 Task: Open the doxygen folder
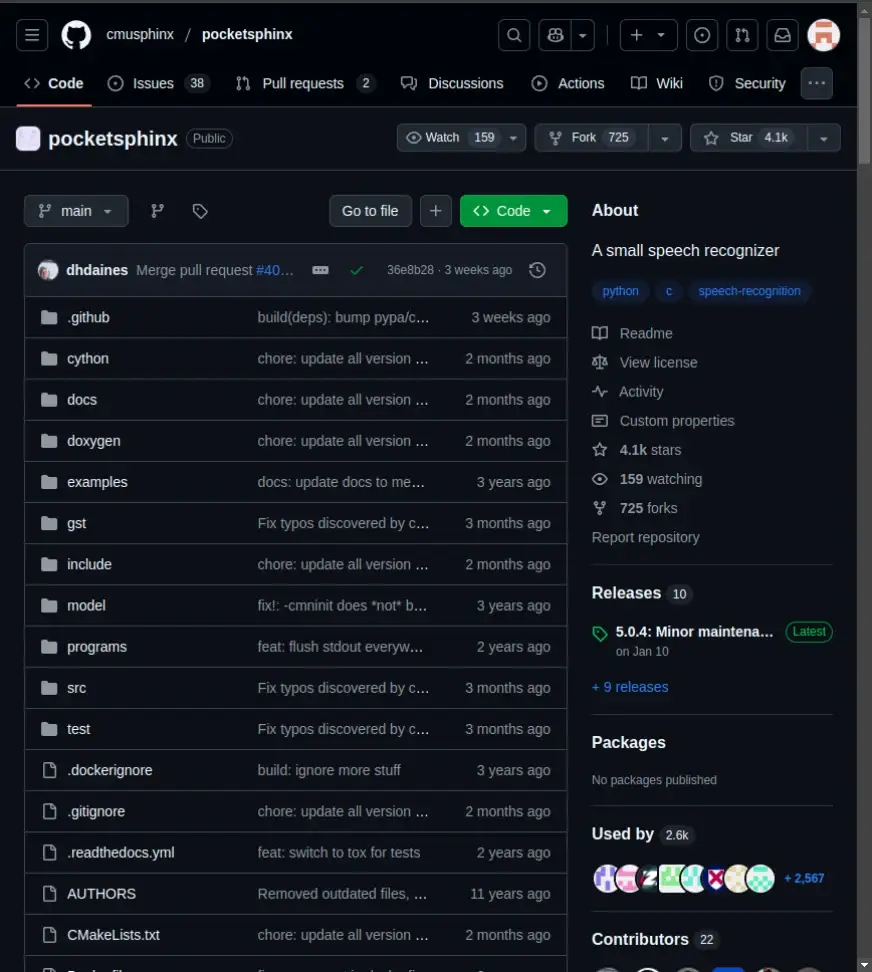(x=94, y=441)
